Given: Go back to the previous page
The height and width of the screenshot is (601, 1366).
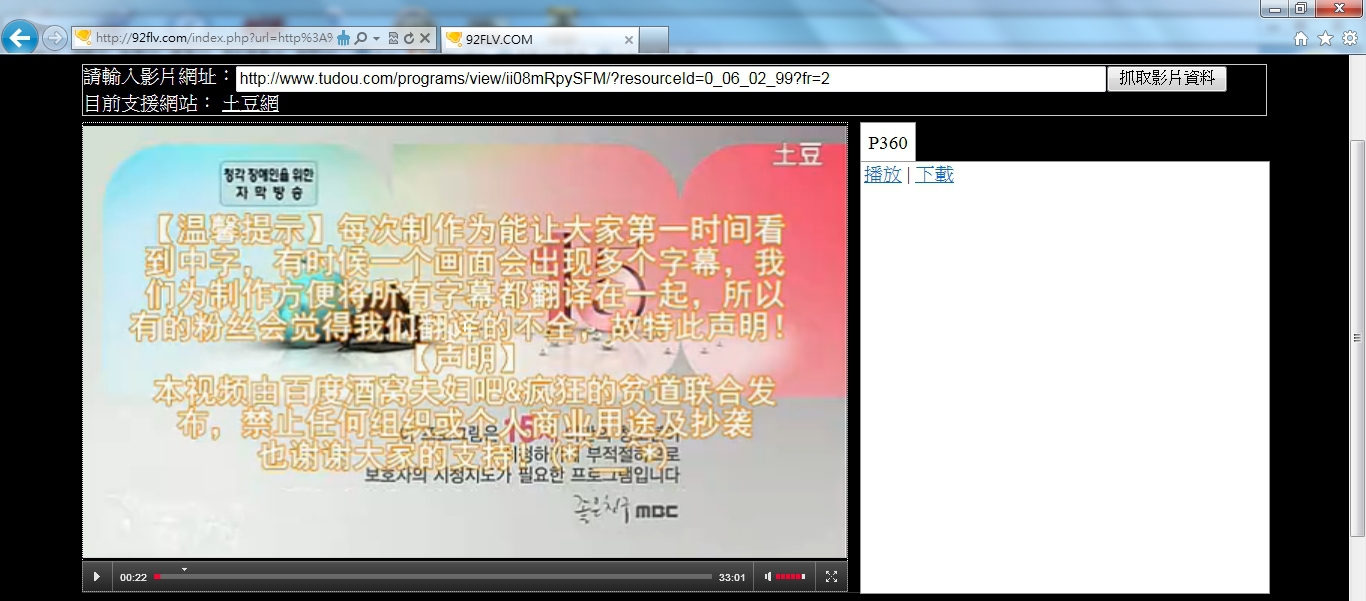Looking at the screenshot, I should (x=20, y=38).
